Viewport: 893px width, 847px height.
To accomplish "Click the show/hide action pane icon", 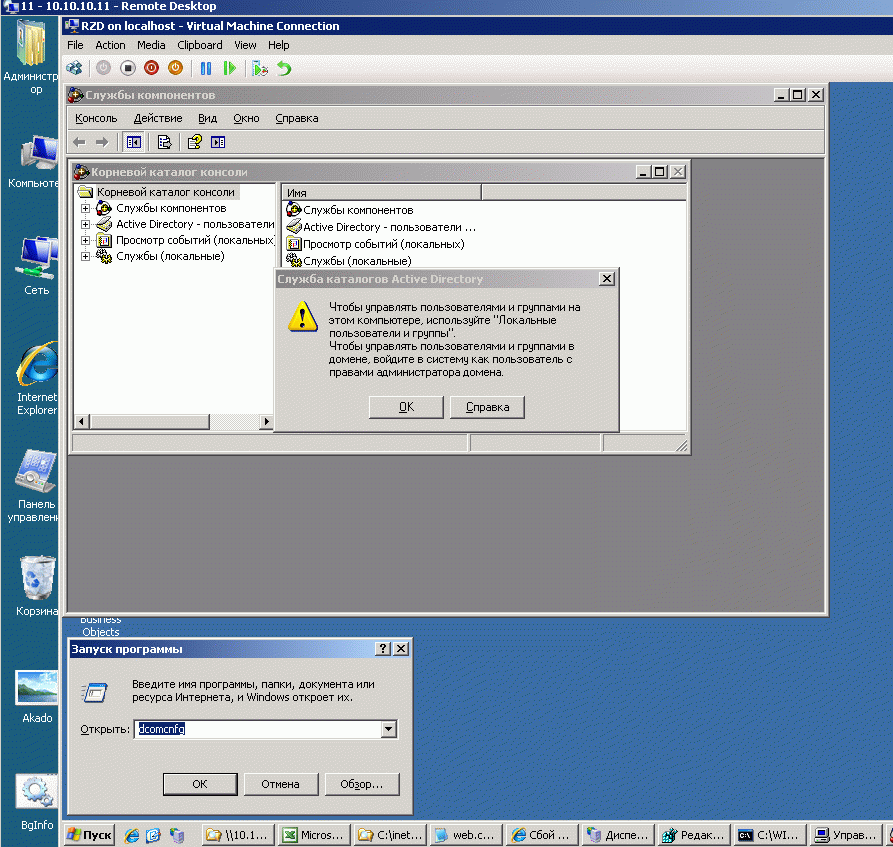I will point(218,142).
